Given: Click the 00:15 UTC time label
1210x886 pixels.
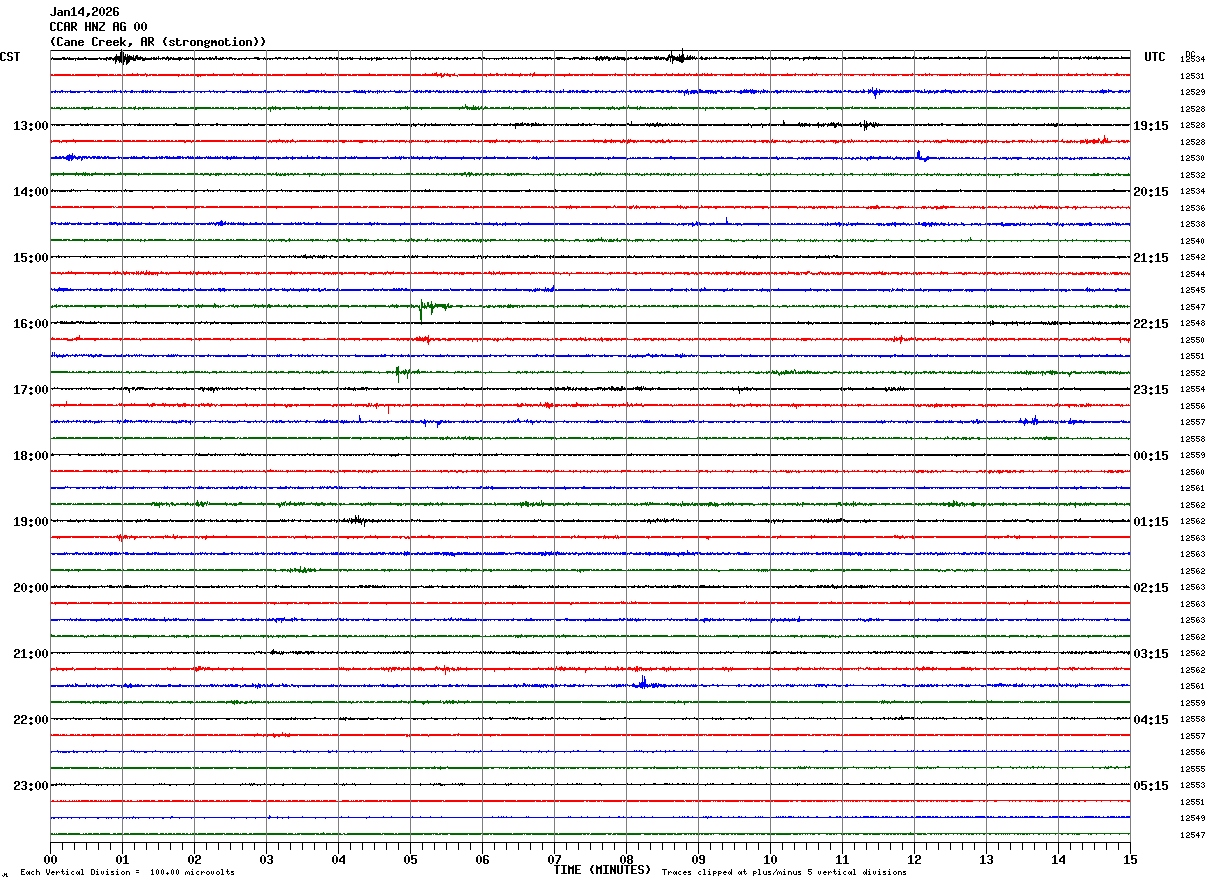Looking at the screenshot, I should click(x=1151, y=456).
